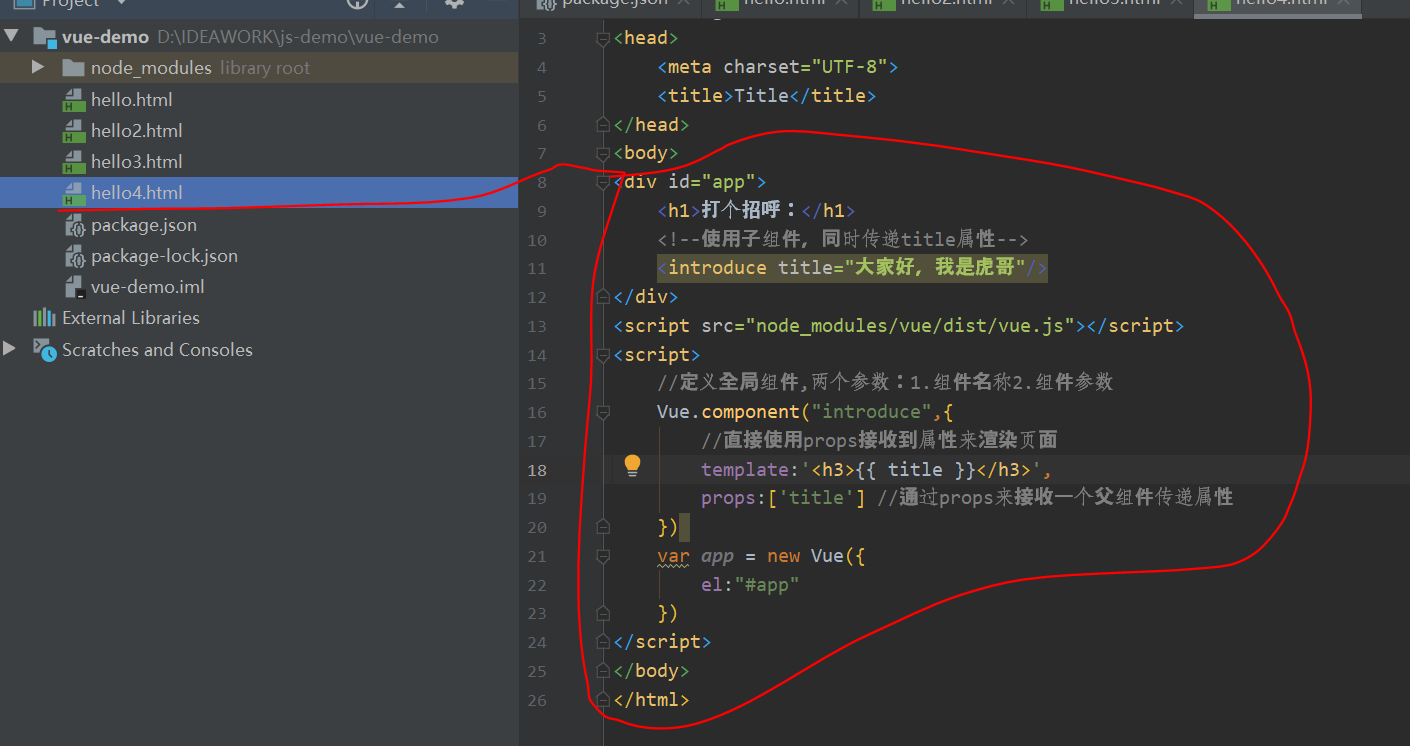Click the lightbulb quick-fix icon on line 18
1410x746 pixels.
tap(633, 465)
